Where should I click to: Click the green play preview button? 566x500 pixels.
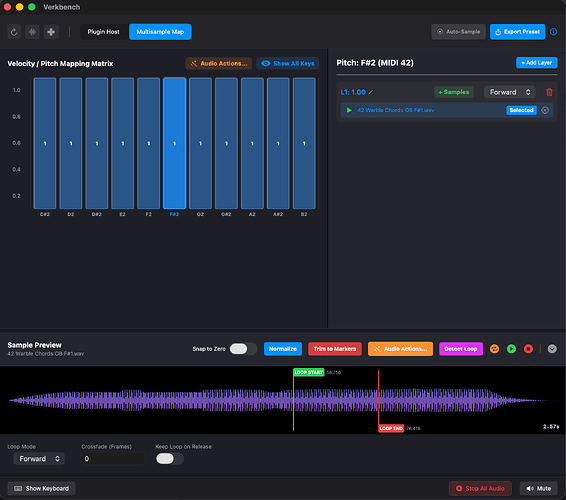511,349
